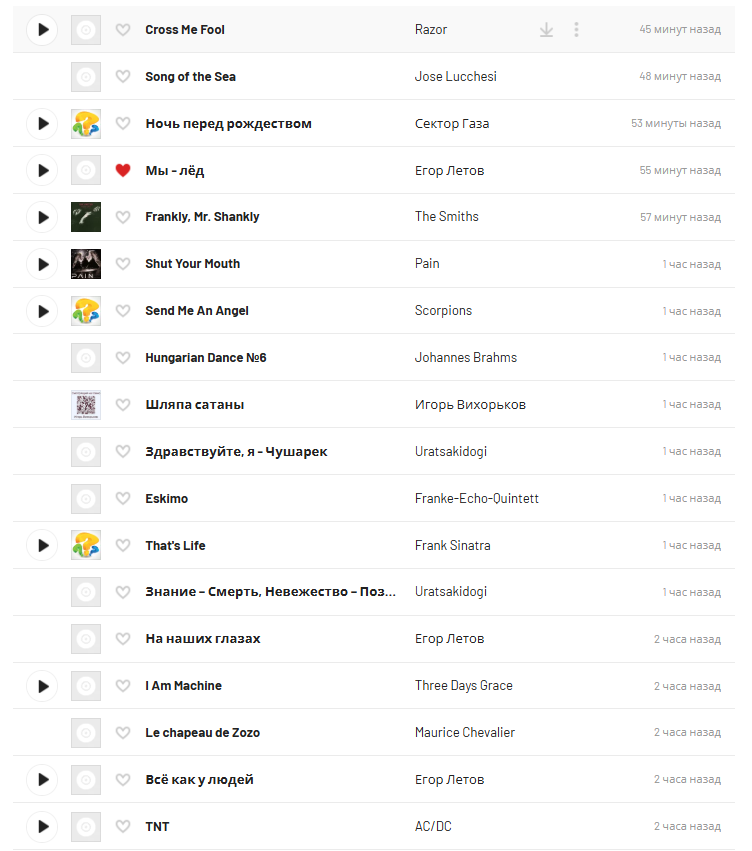This screenshot has height=851, width=752.
Task: Start playback of That's Life
Action: click(42, 546)
